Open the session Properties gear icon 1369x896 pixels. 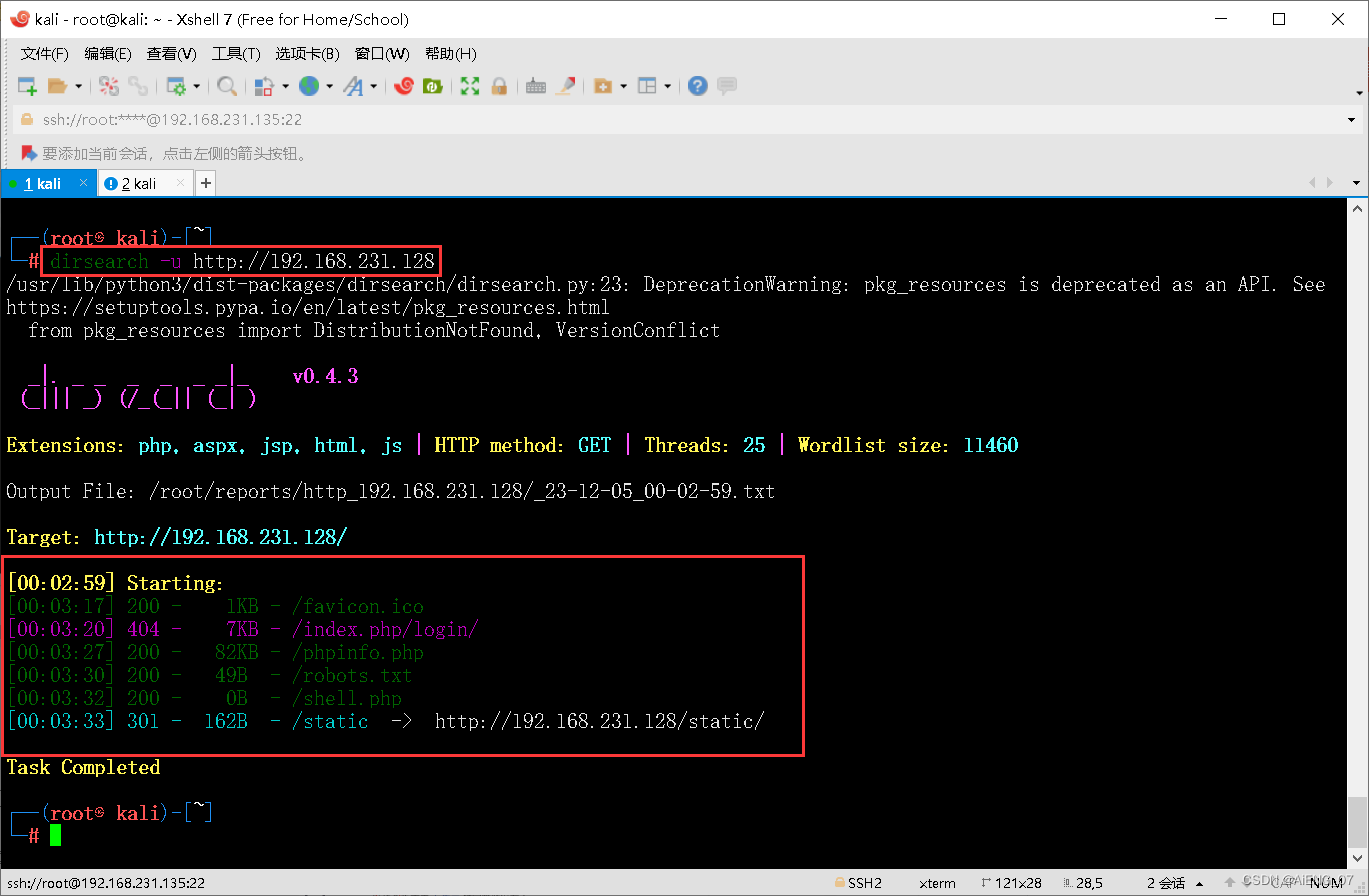click(x=177, y=86)
